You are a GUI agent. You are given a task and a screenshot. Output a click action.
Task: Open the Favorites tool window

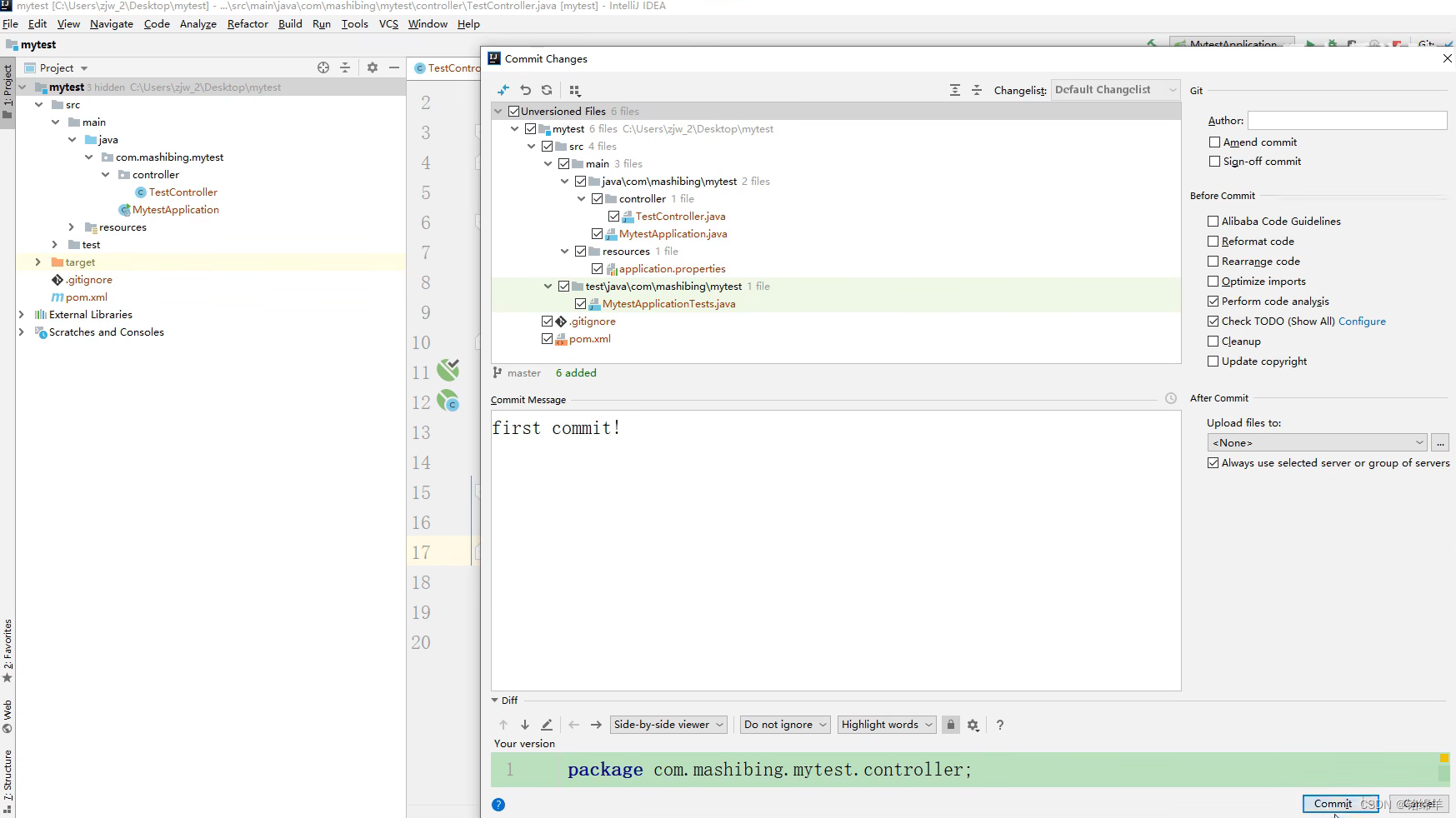[8, 650]
